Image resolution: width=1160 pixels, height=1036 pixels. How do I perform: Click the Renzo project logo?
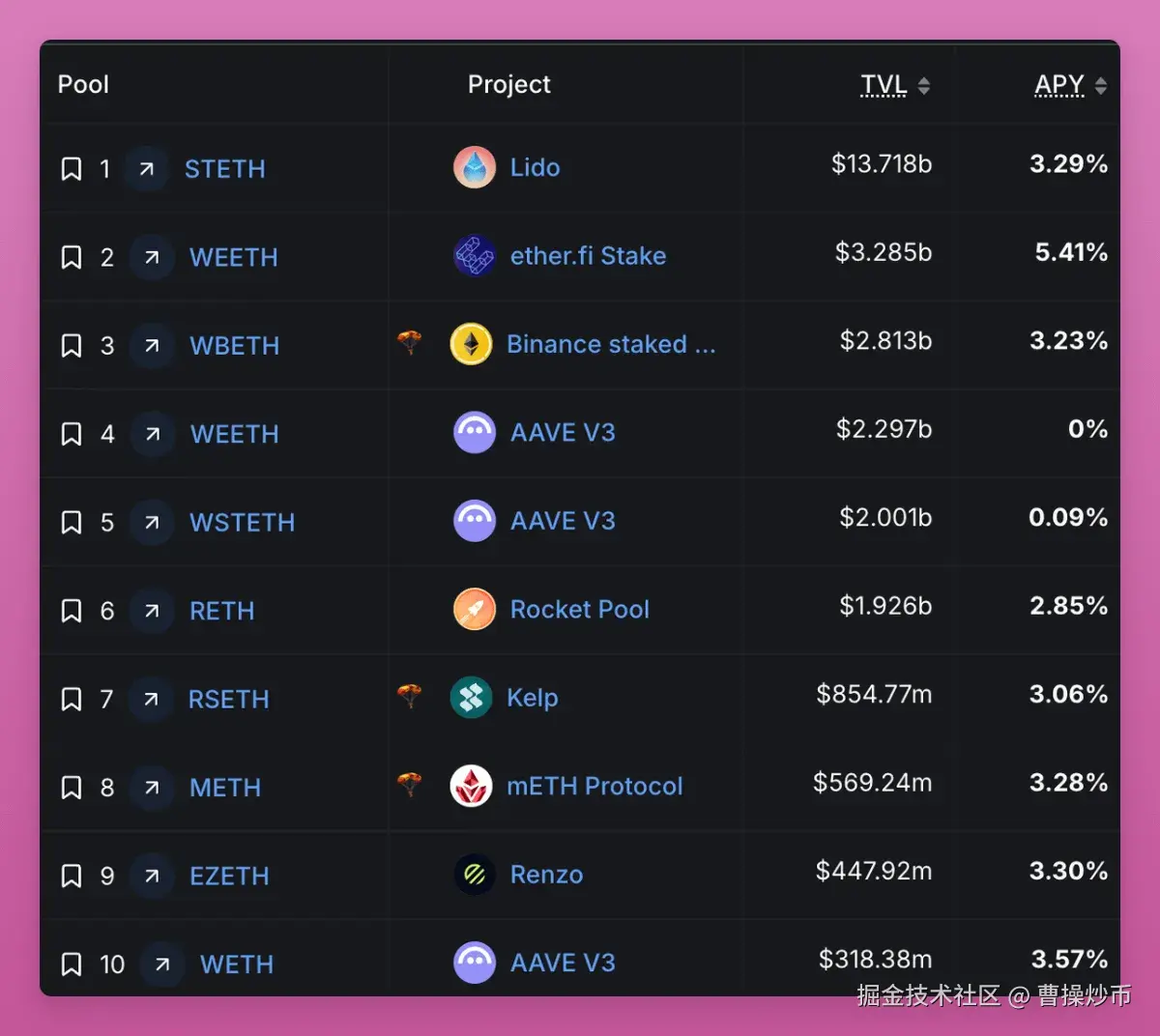coord(475,875)
